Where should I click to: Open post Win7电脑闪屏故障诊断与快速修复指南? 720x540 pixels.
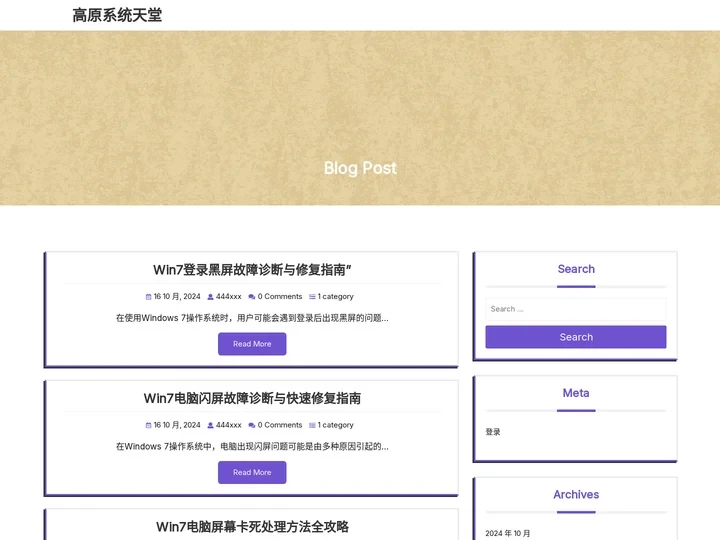point(252,399)
